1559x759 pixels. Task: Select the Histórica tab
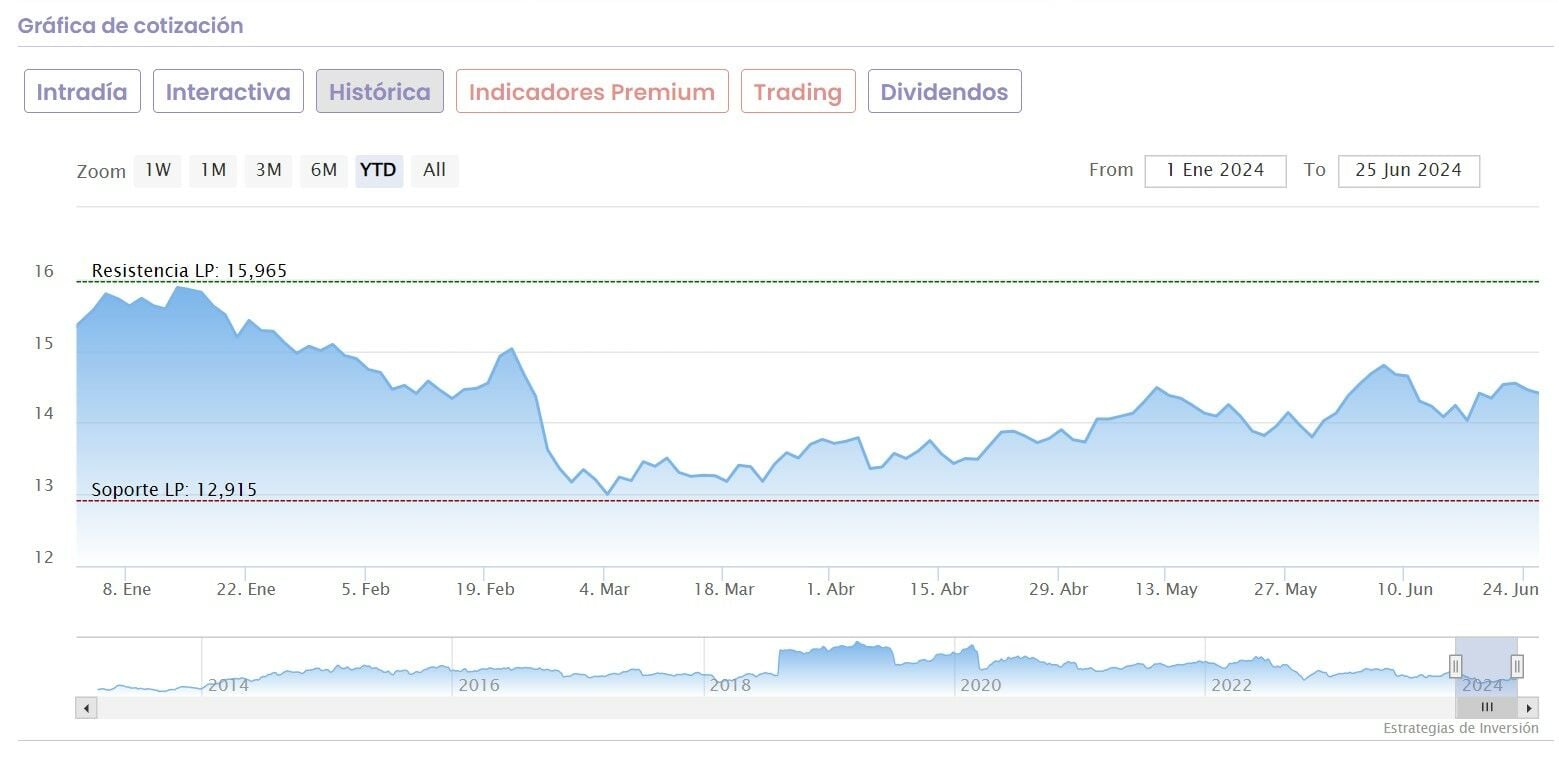point(380,92)
